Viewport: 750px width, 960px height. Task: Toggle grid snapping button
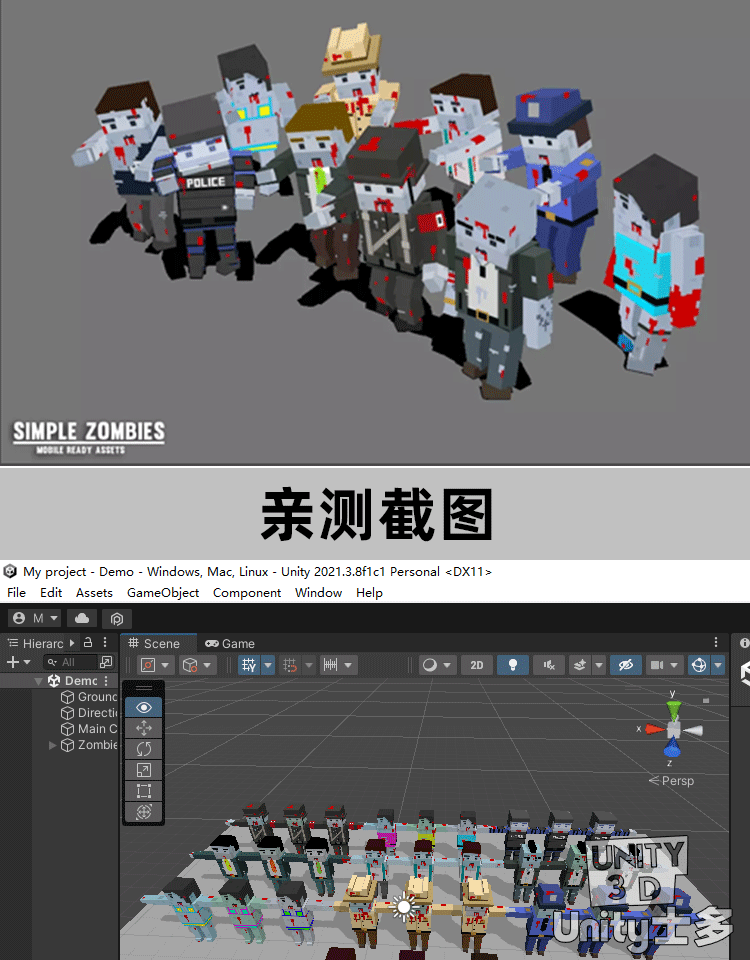(x=249, y=665)
